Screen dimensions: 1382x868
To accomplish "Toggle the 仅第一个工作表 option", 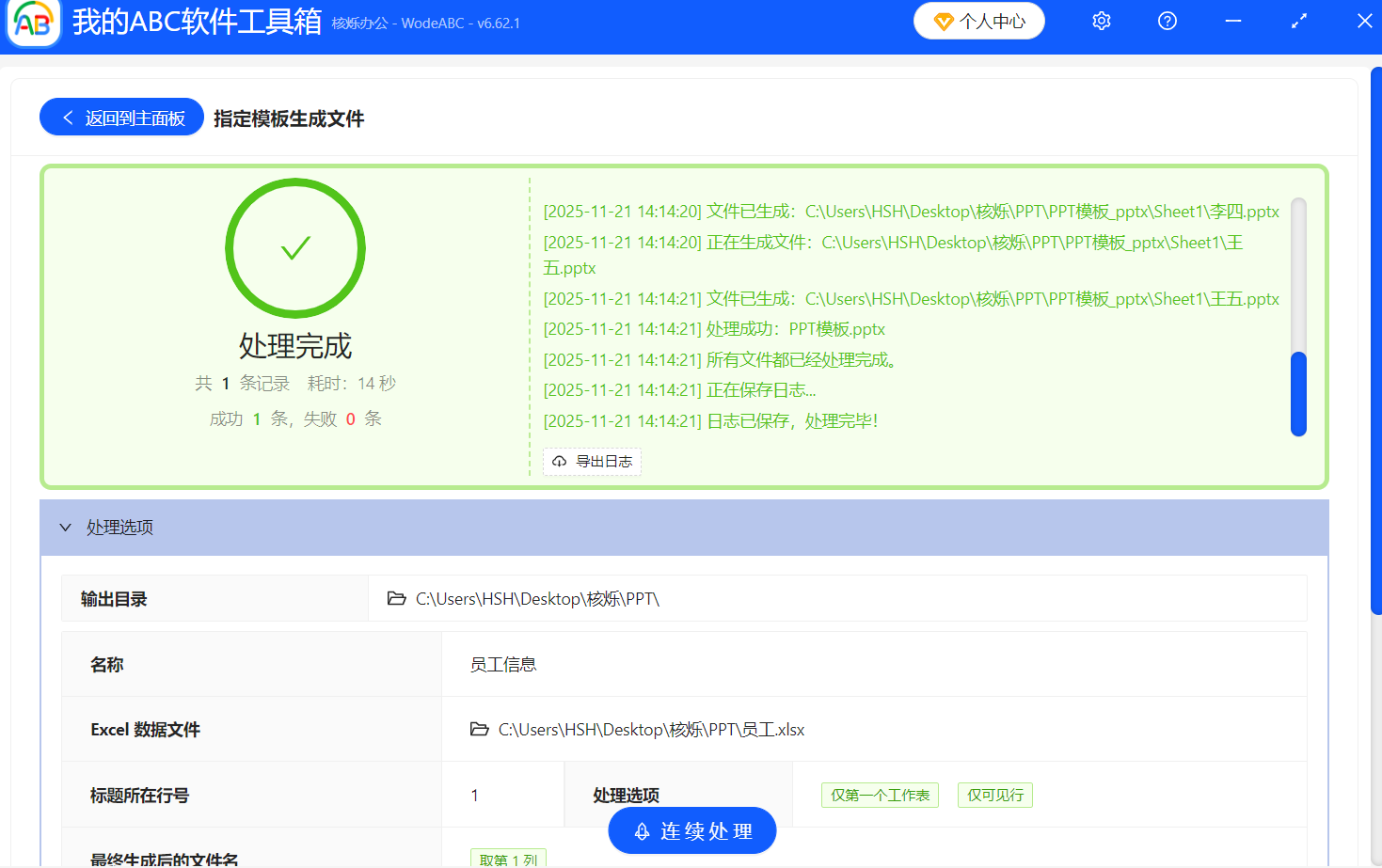I will [879, 795].
